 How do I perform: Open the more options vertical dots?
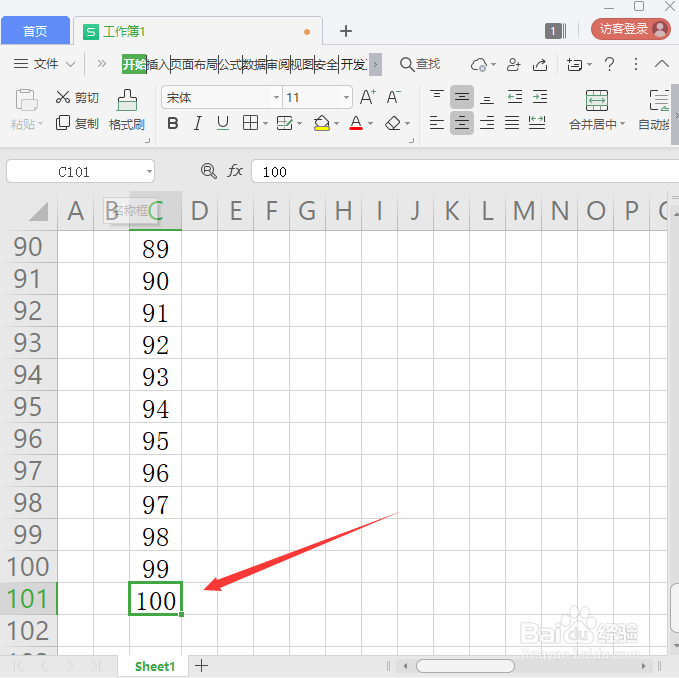[635, 65]
